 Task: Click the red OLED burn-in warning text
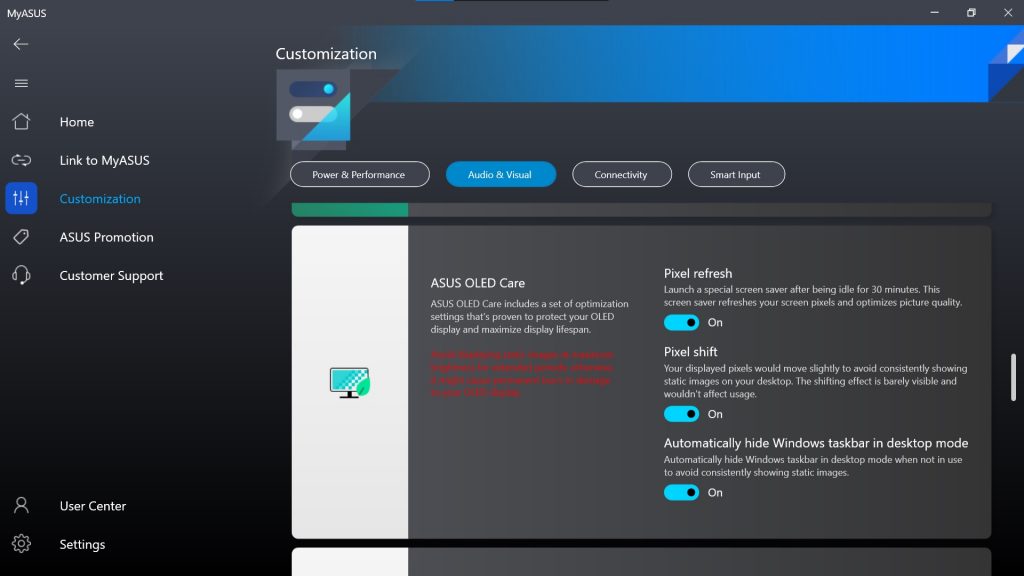[522, 374]
